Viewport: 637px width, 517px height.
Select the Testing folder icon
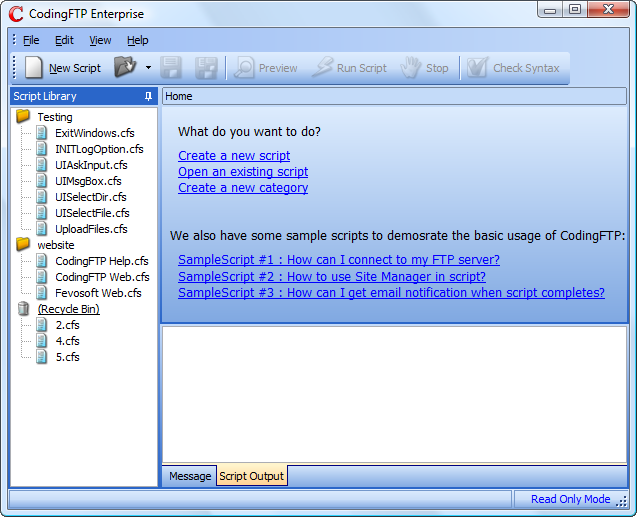(x=23, y=116)
